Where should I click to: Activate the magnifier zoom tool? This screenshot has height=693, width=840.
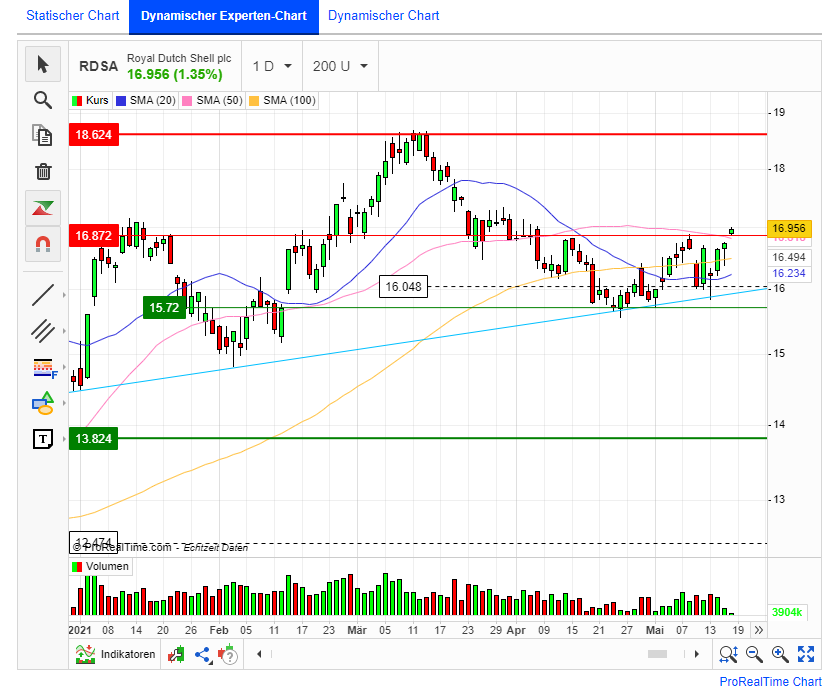tap(43, 100)
